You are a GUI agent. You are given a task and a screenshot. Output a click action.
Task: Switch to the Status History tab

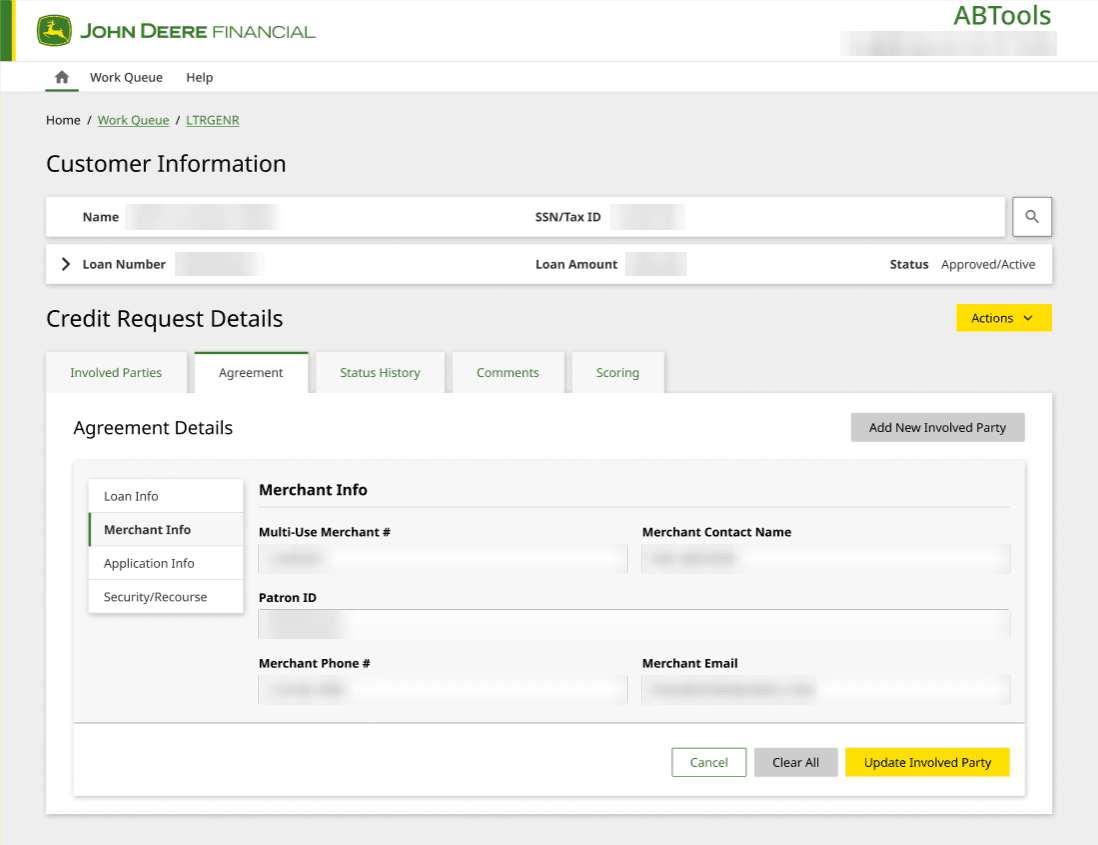pyautogui.click(x=380, y=372)
